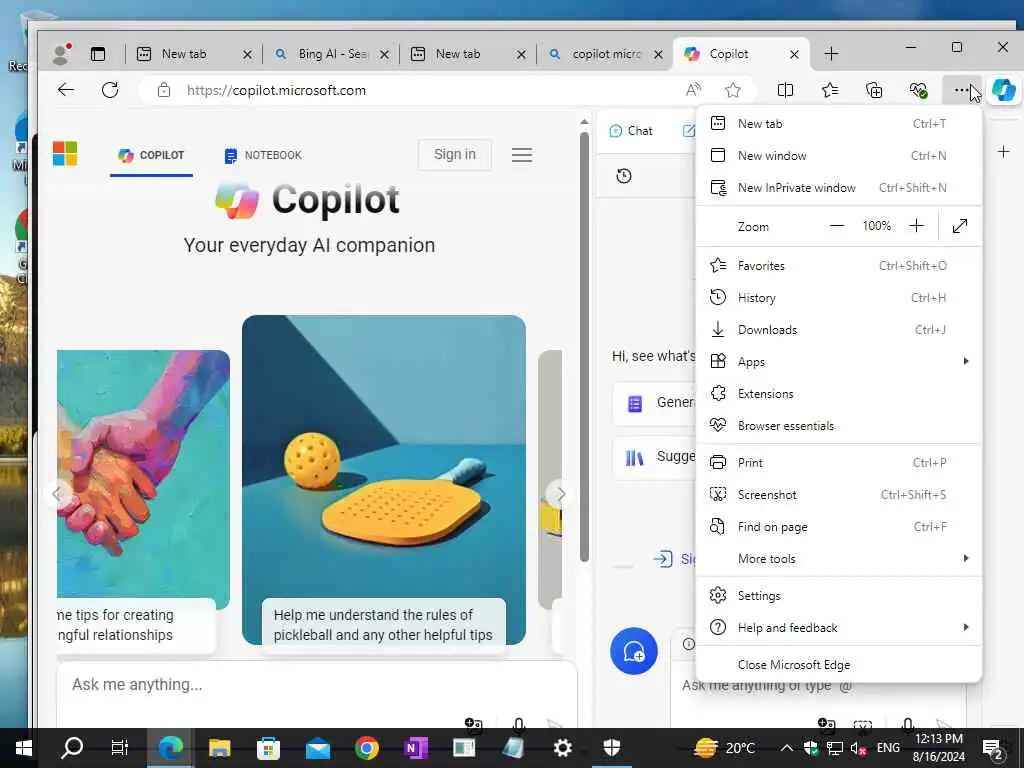Screen dimensions: 1024x768
Task: Select Find on page
Action: (x=839, y=526)
